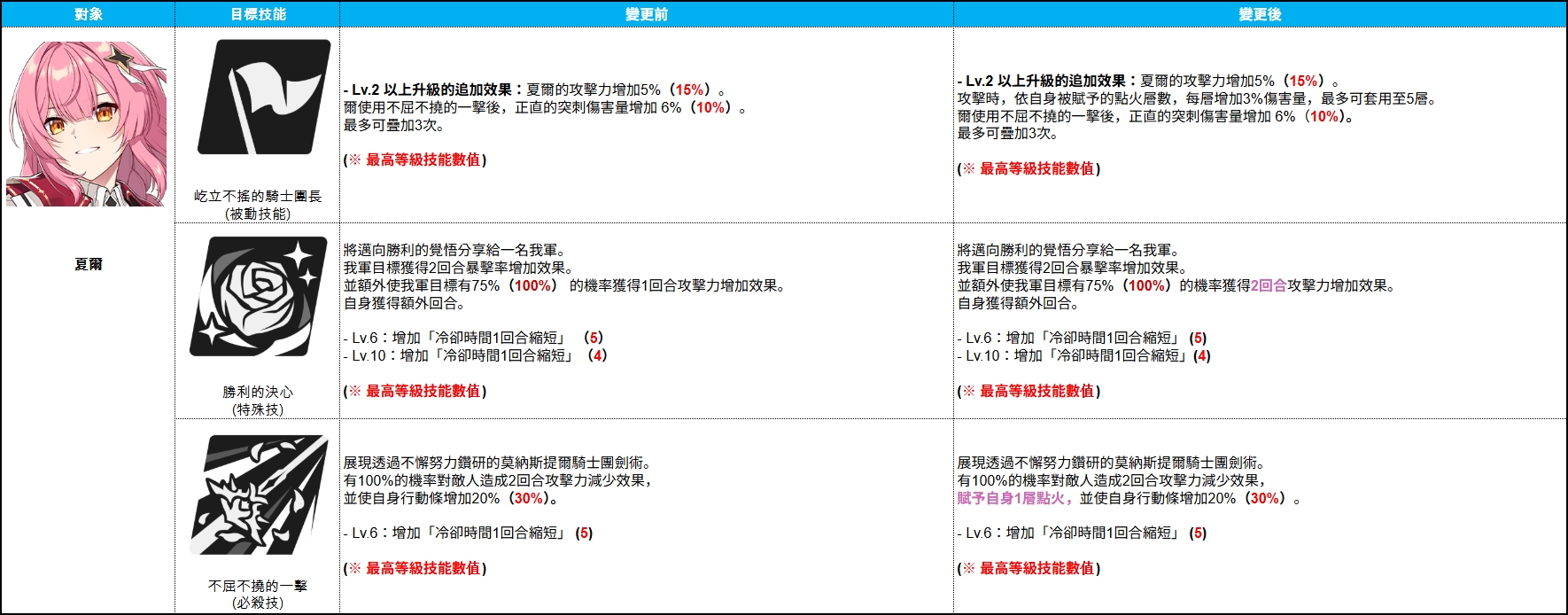Image resolution: width=1568 pixels, height=615 pixels.
Task: Select 最多可疊加3次 in the 變更前 column
Action: coord(394,125)
